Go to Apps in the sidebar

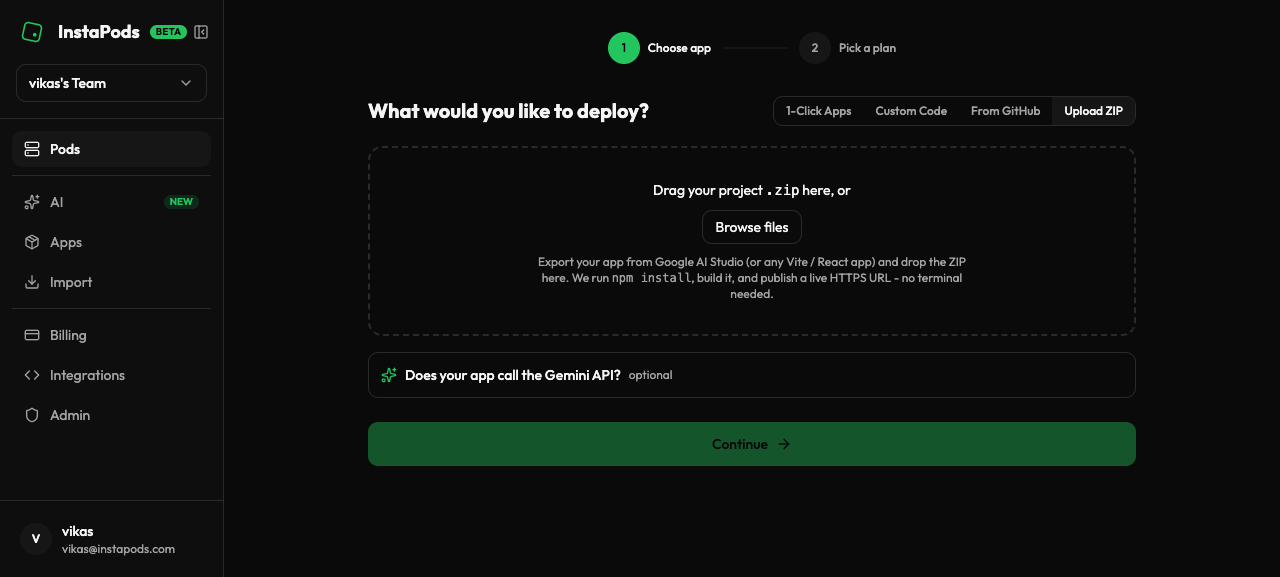pos(111,242)
